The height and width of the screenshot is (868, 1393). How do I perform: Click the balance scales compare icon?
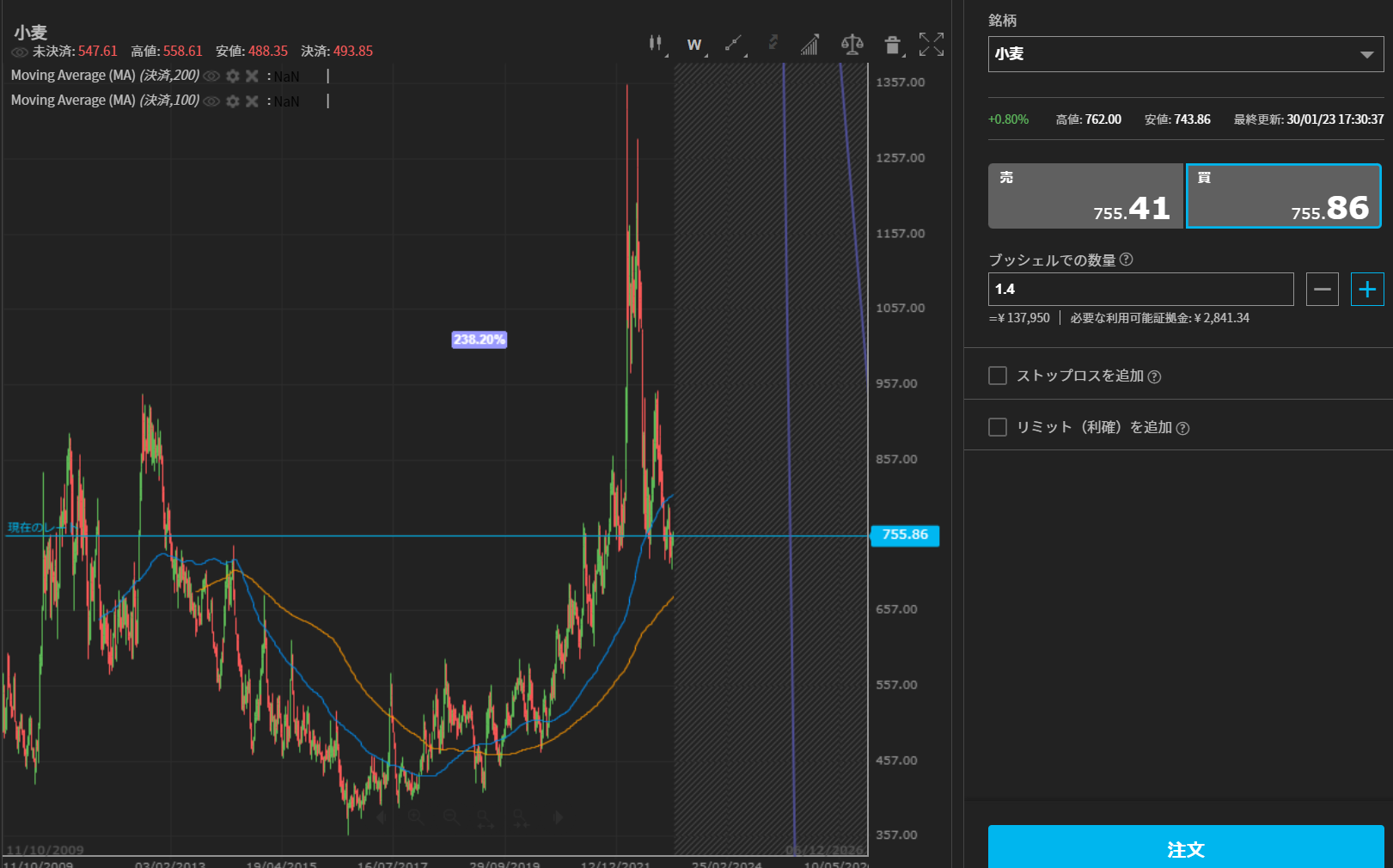(852, 45)
